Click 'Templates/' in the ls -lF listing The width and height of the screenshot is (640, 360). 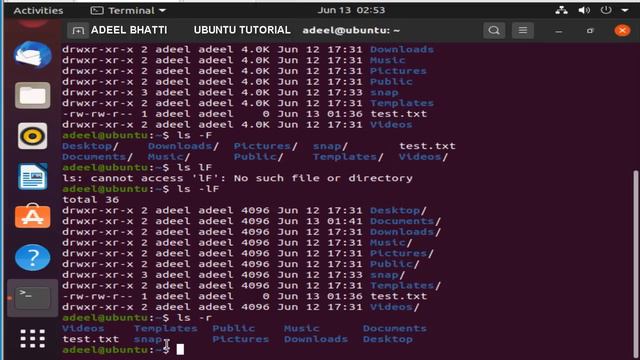[405, 285]
